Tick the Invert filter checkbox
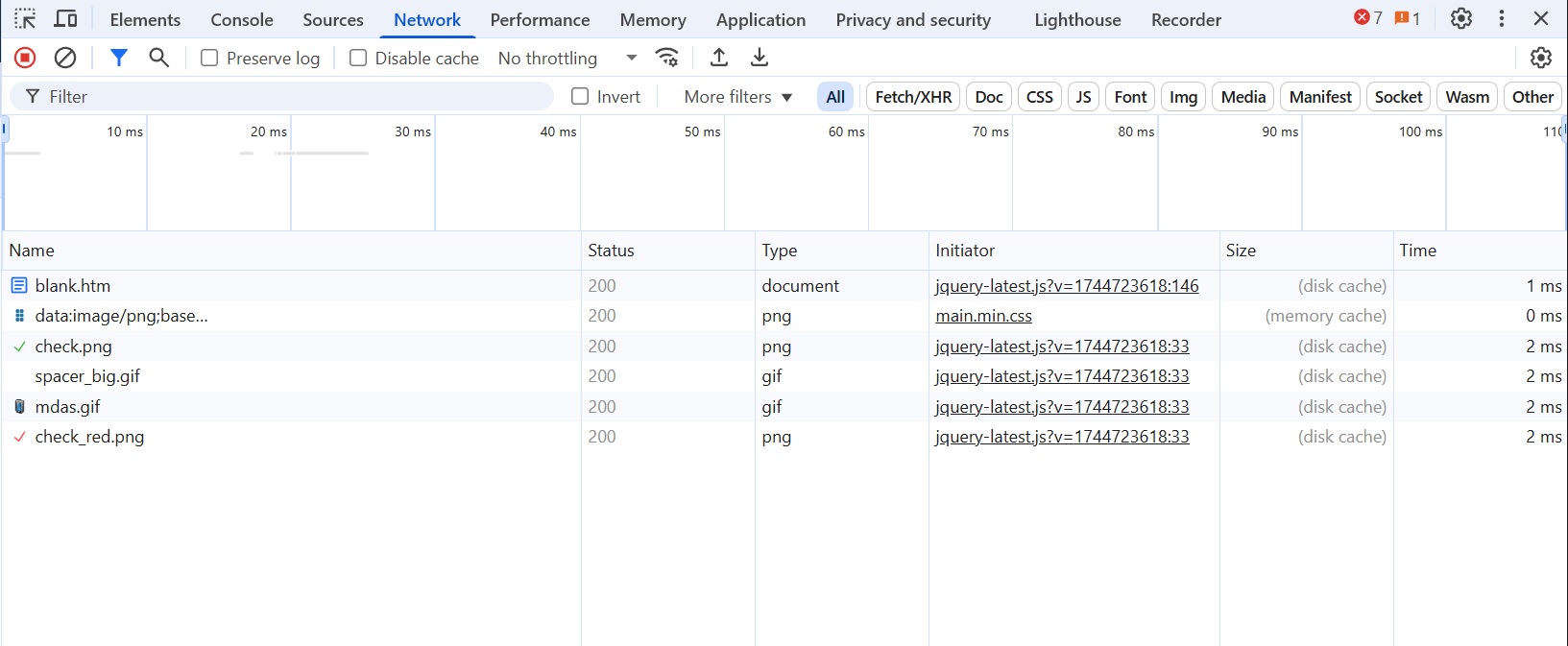Screen dimensions: 1568x646 pos(580,97)
